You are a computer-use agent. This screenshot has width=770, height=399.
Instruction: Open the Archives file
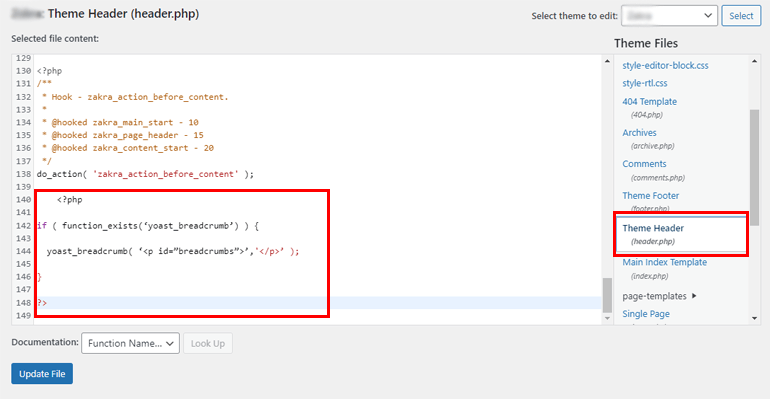639,133
